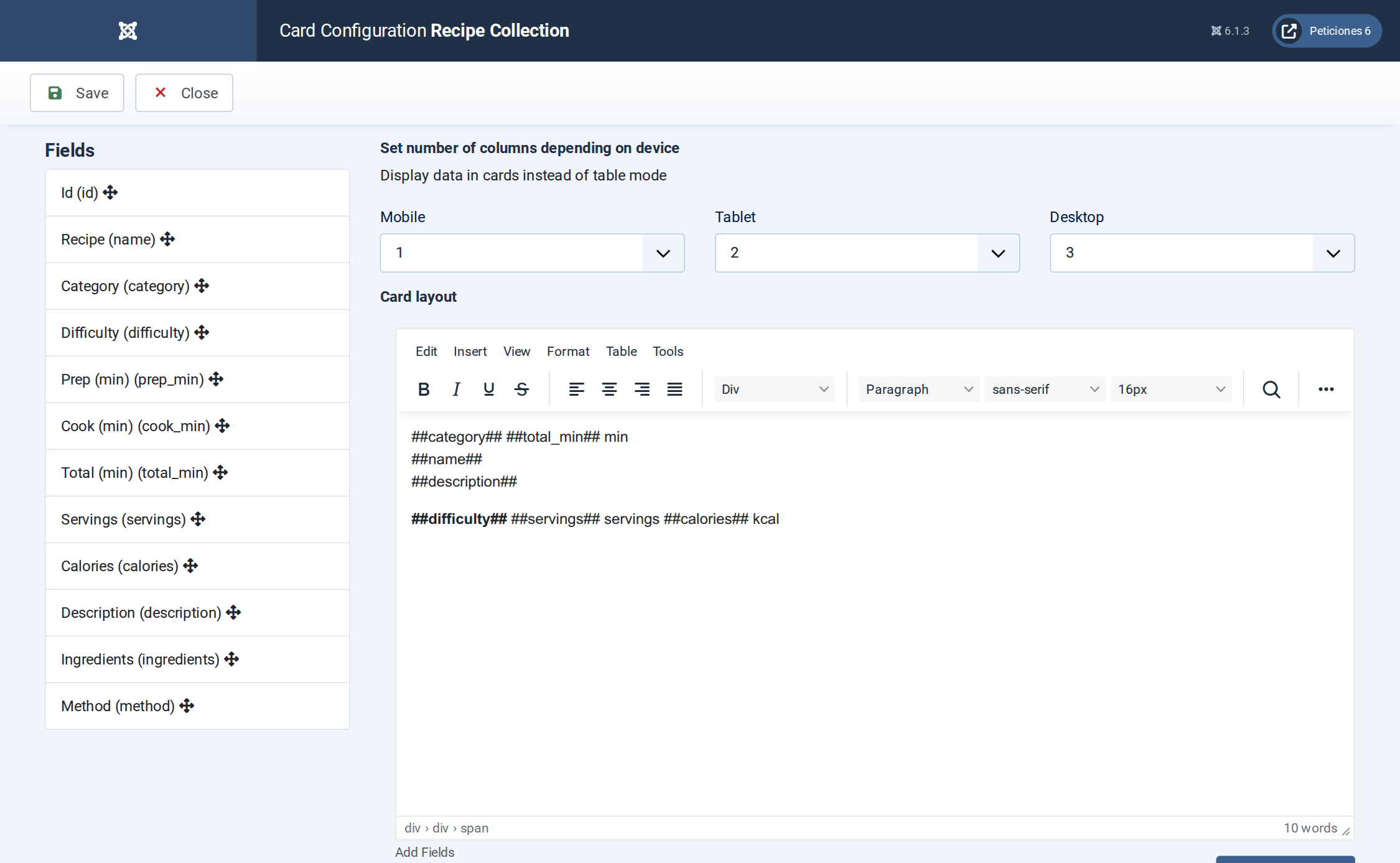Click the ##name## placeholder text
The width and height of the screenshot is (1400, 863).
447,459
